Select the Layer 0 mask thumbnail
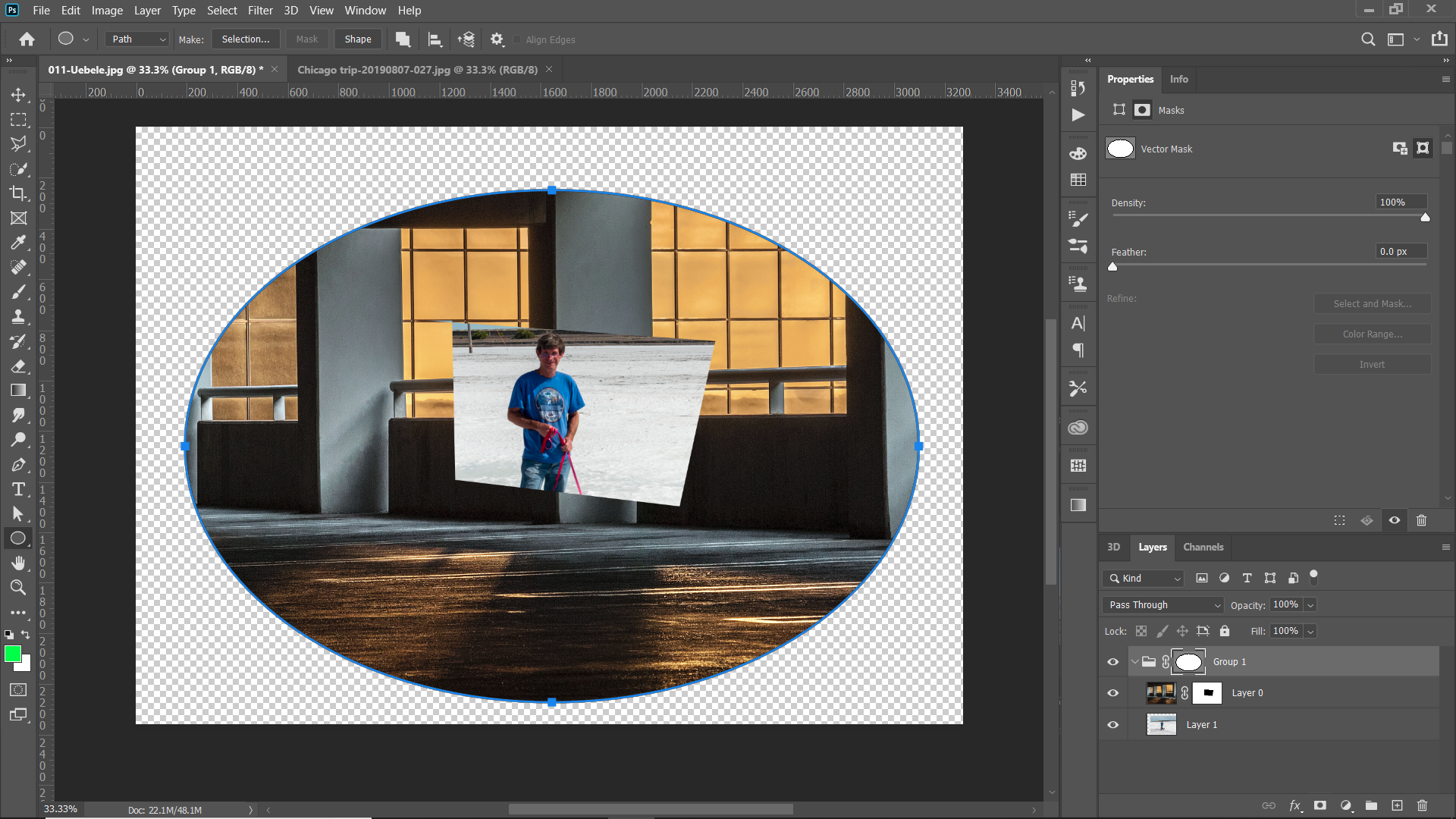1456x819 pixels. point(1207,693)
